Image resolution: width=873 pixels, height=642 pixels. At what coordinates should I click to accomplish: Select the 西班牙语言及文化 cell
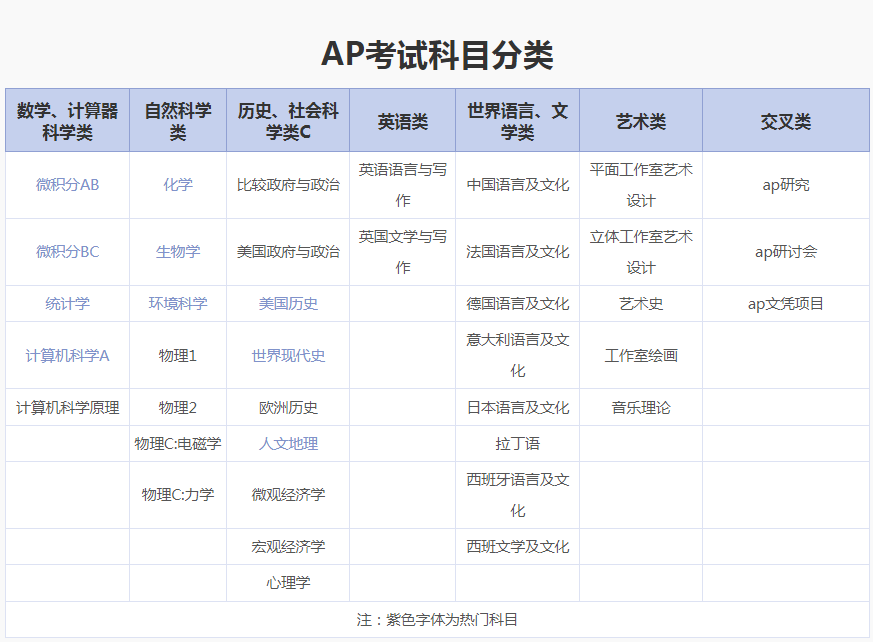[517, 495]
